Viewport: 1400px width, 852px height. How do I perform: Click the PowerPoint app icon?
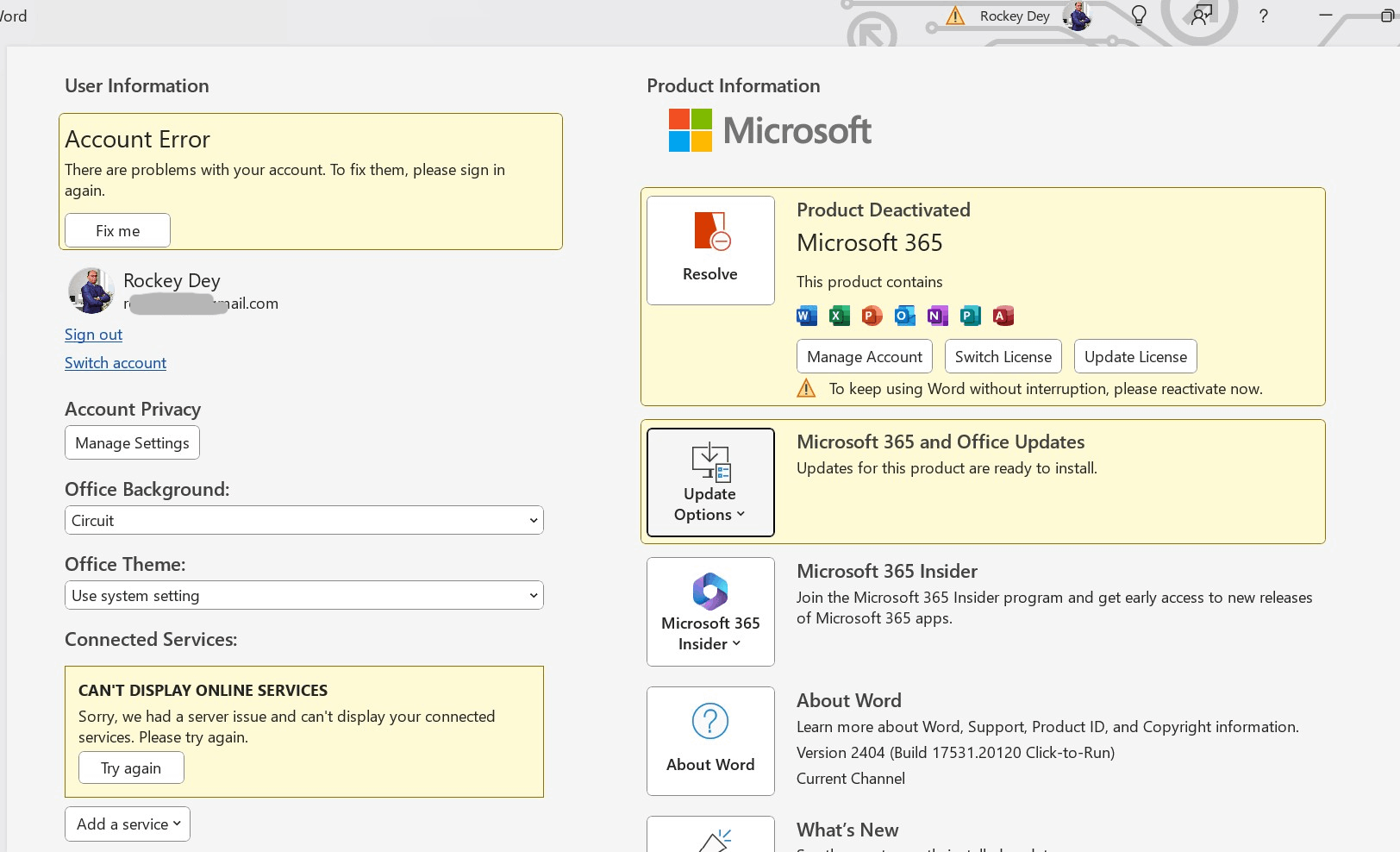pyautogui.click(x=872, y=316)
